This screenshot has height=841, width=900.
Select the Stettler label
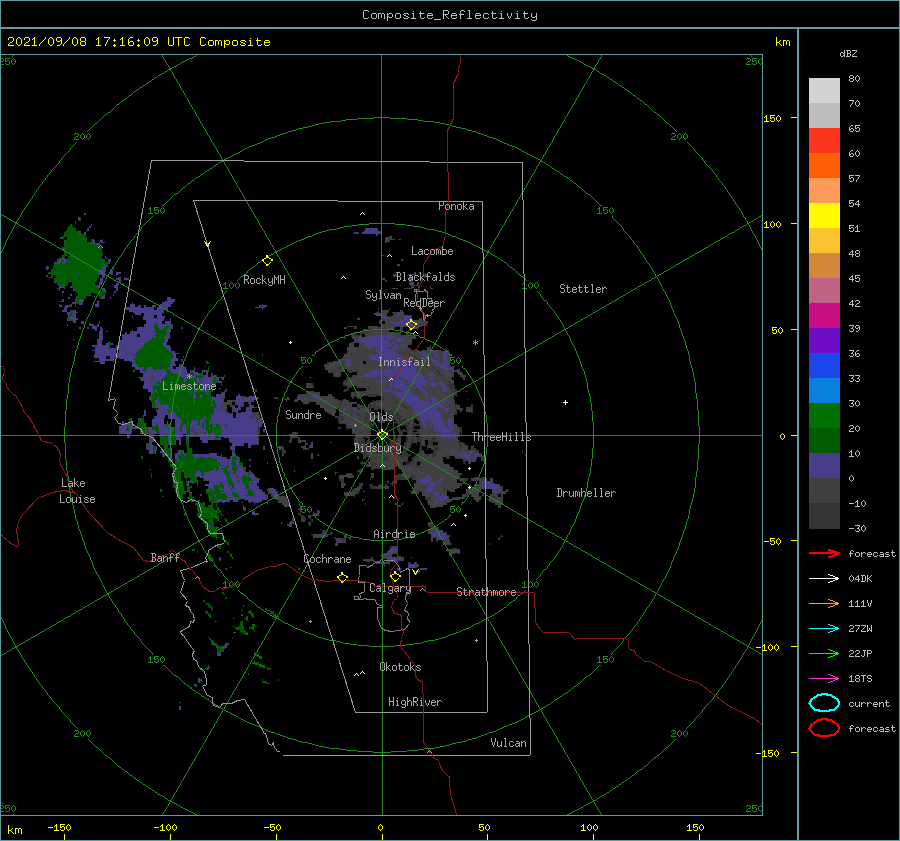tap(583, 289)
